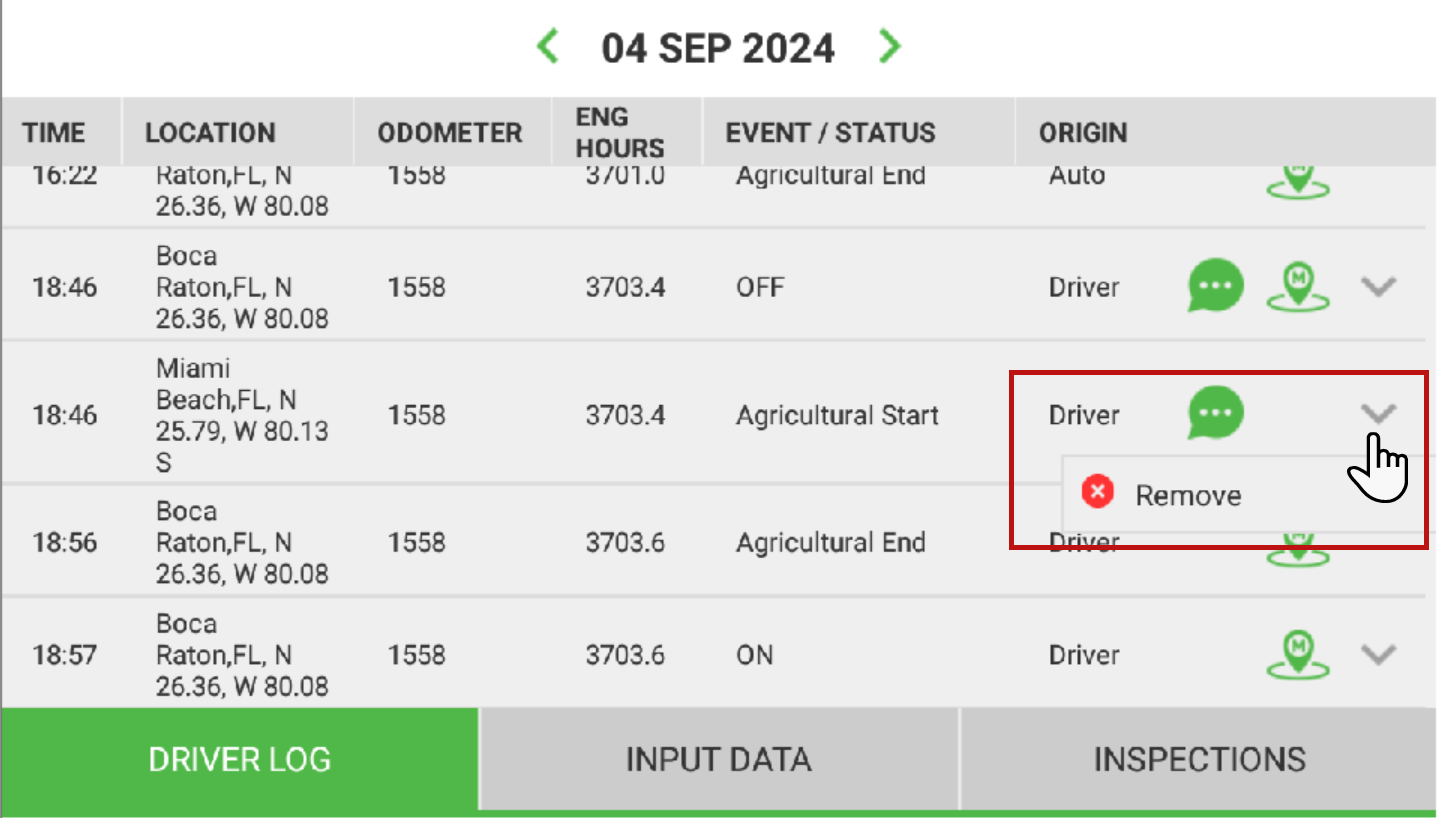Viewport: 1438px width, 818px height.
Task: Go to next day with right arrow
Action: click(x=889, y=46)
